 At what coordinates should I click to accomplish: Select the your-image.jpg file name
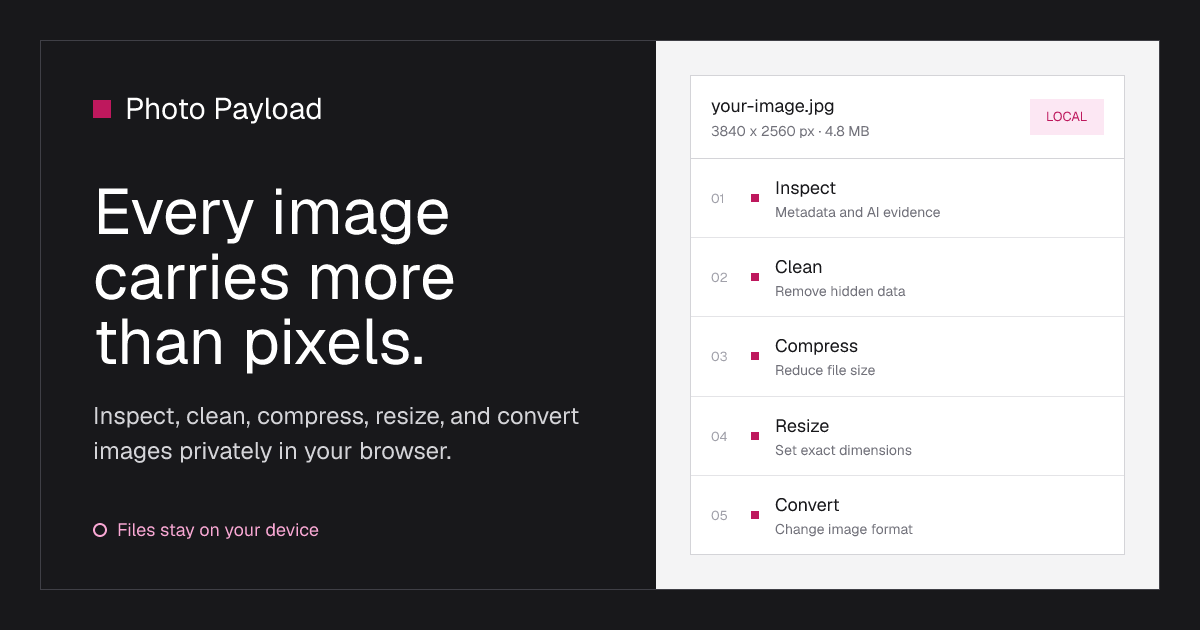[x=772, y=106]
